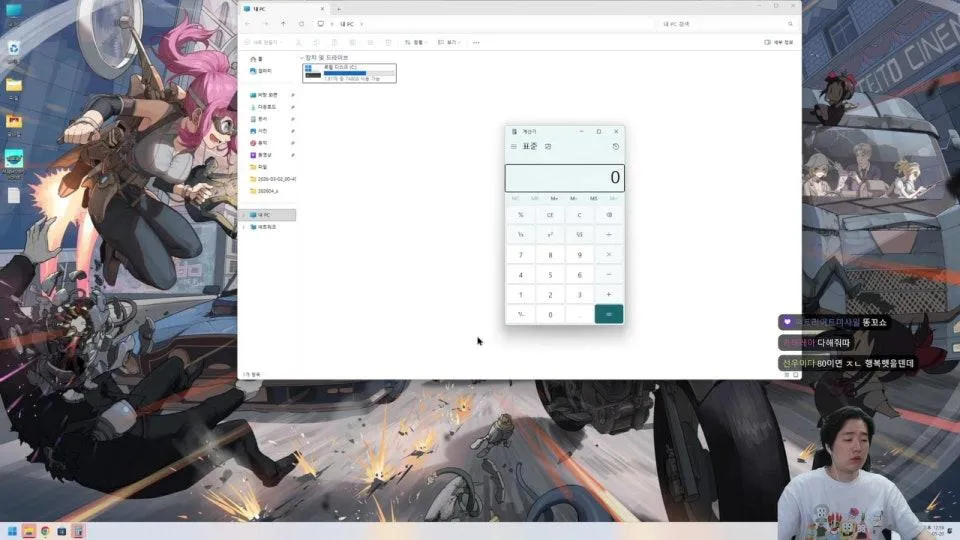The height and width of the screenshot is (540, 960).
Task: Click the multiply key in calculator
Action: (x=609, y=255)
